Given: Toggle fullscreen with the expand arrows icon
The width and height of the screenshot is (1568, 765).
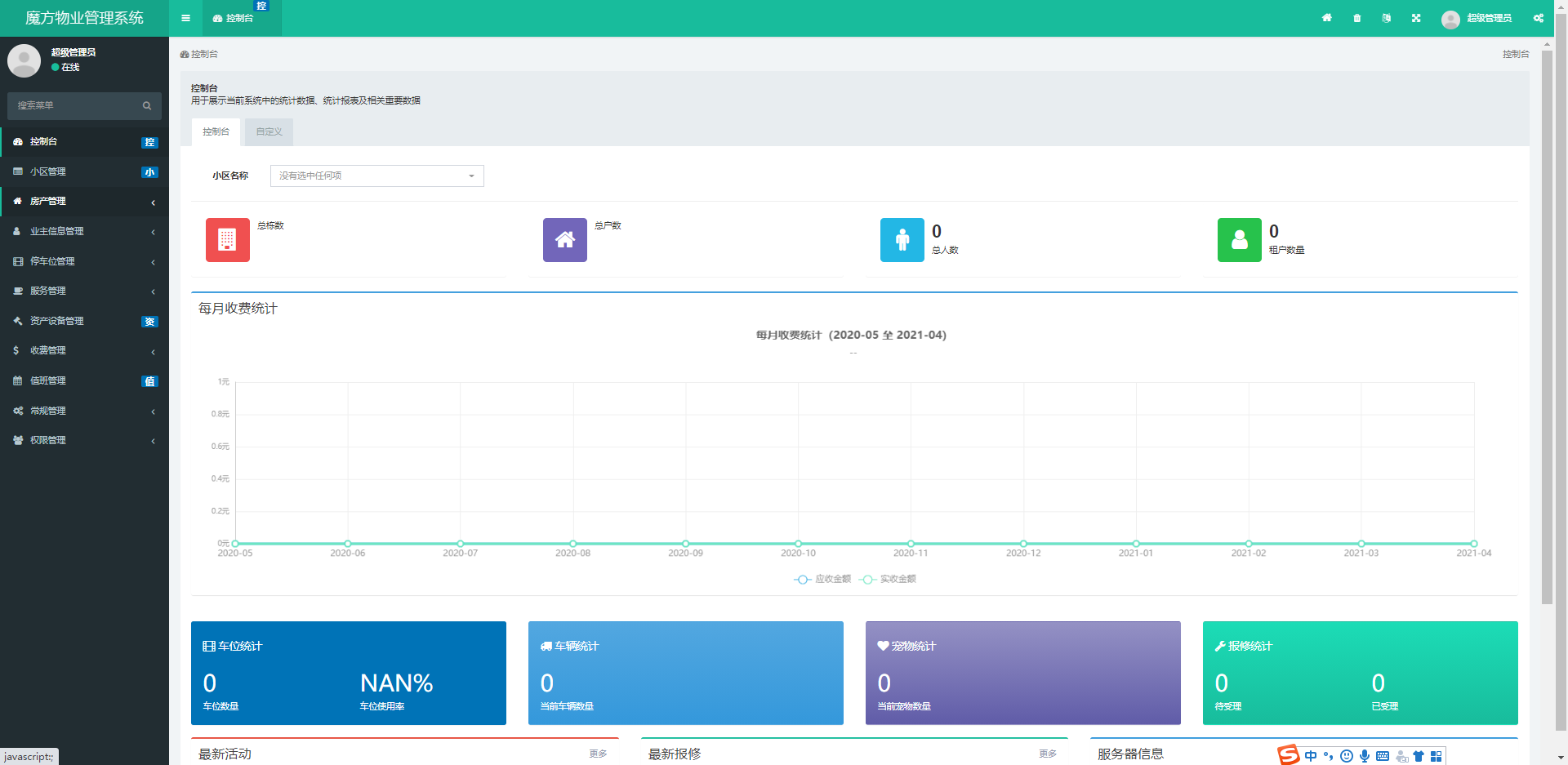Looking at the screenshot, I should click(x=1416, y=18).
